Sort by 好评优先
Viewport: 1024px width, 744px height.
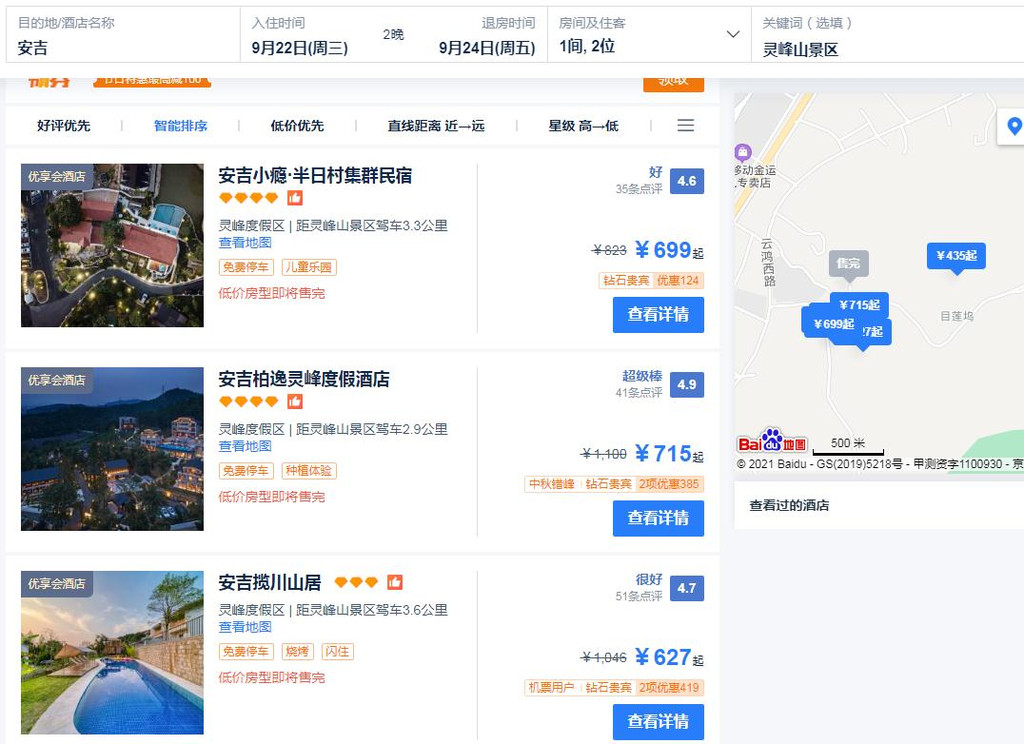[x=63, y=125]
